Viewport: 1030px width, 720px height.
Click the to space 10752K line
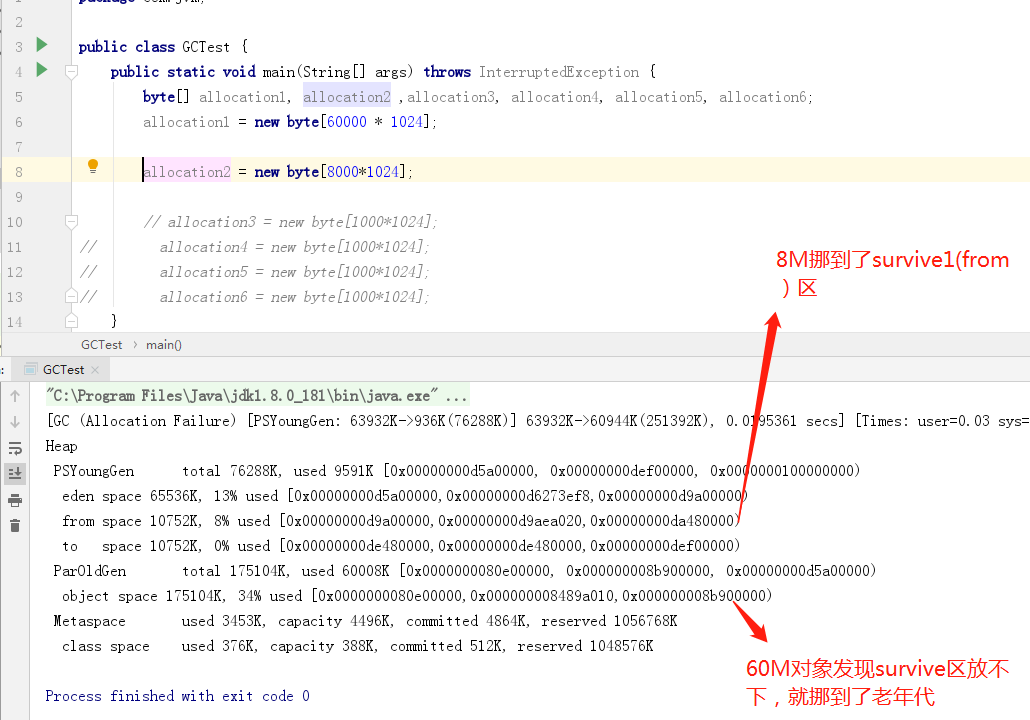click(401, 546)
